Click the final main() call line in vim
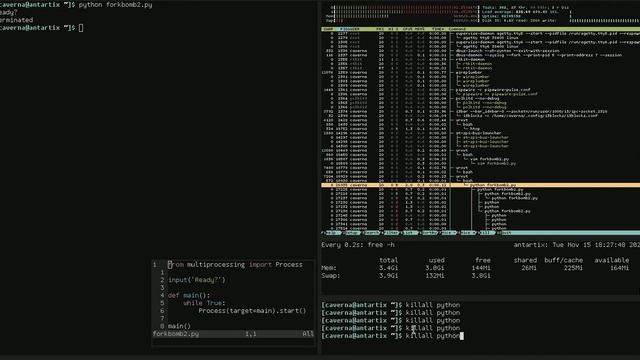This screenshot has width=640, height=360. point(179,326)
